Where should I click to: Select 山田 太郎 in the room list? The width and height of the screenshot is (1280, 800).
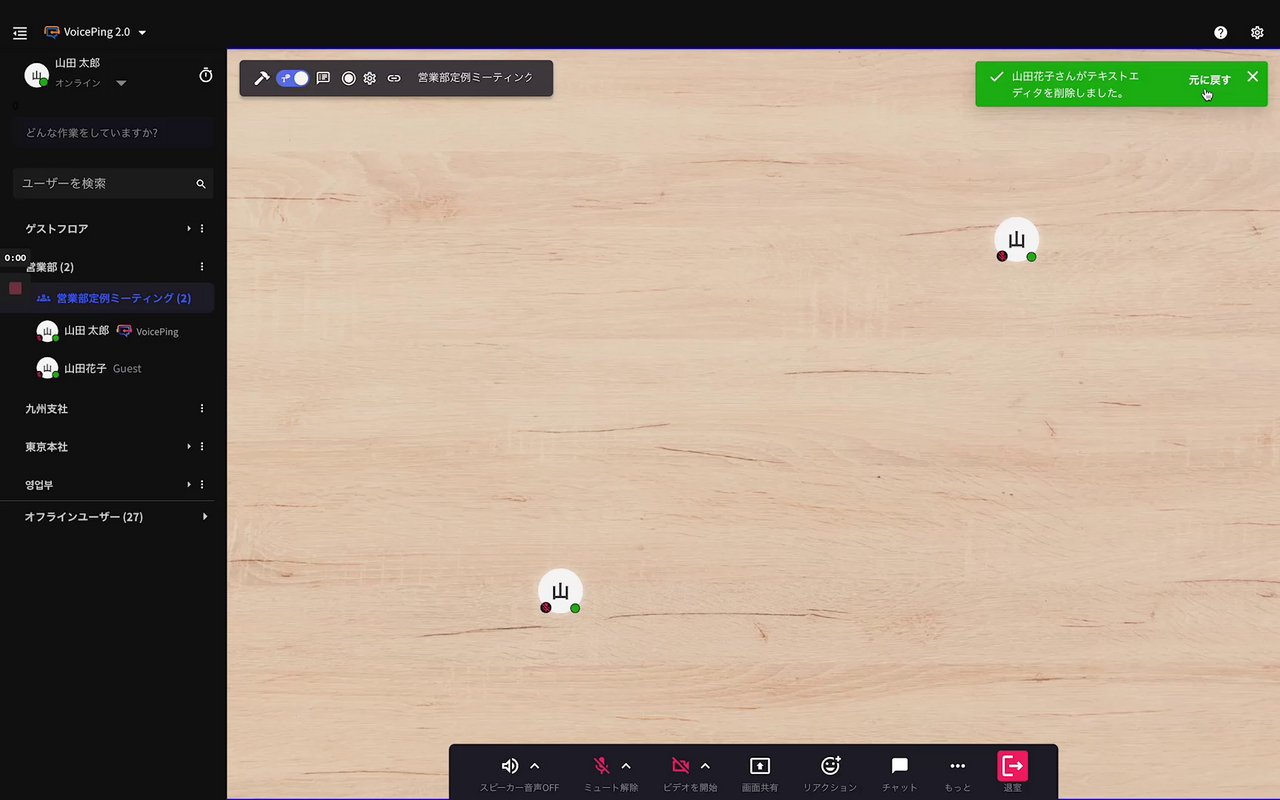[x=110, y=331]
